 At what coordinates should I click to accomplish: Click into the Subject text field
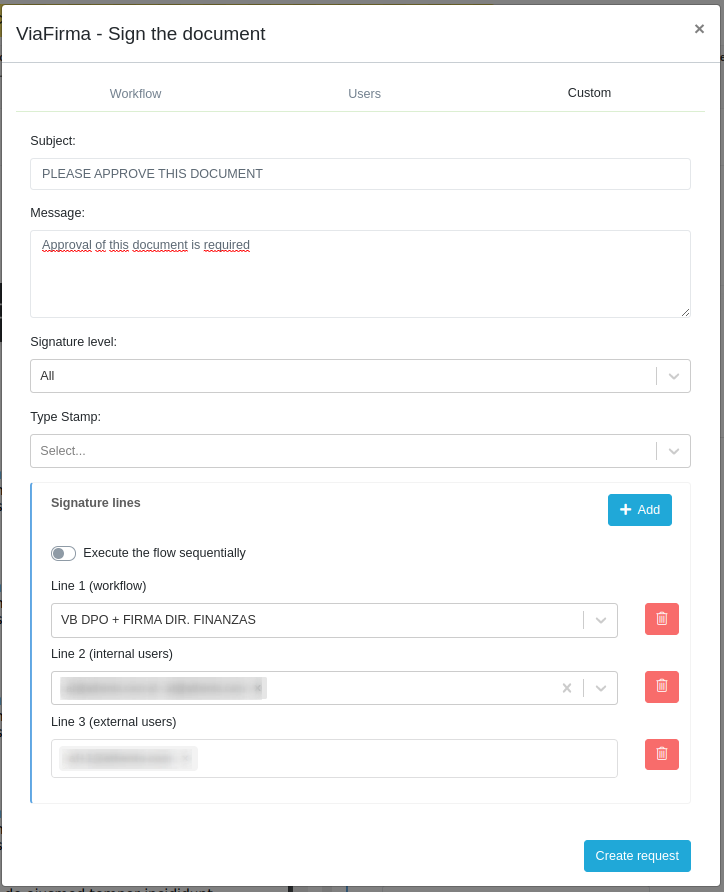360,174
